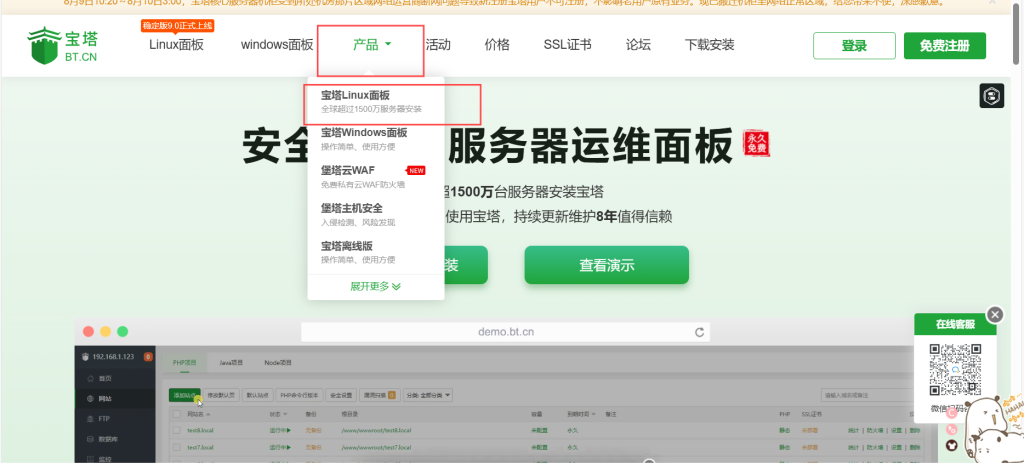Go to 下载安装 in the nav bar
This screenshot has width=1024, height=463.
click(x=710, y=45)
